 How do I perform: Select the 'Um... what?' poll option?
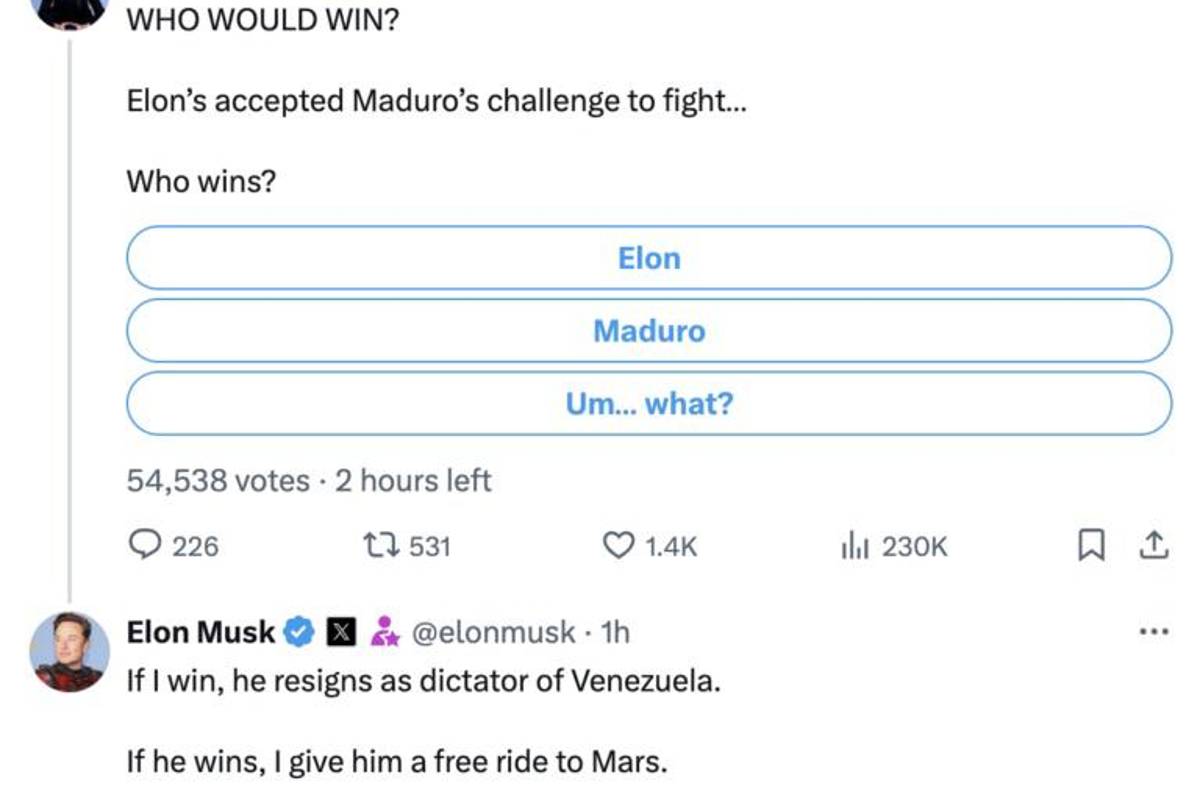(649, 403)
